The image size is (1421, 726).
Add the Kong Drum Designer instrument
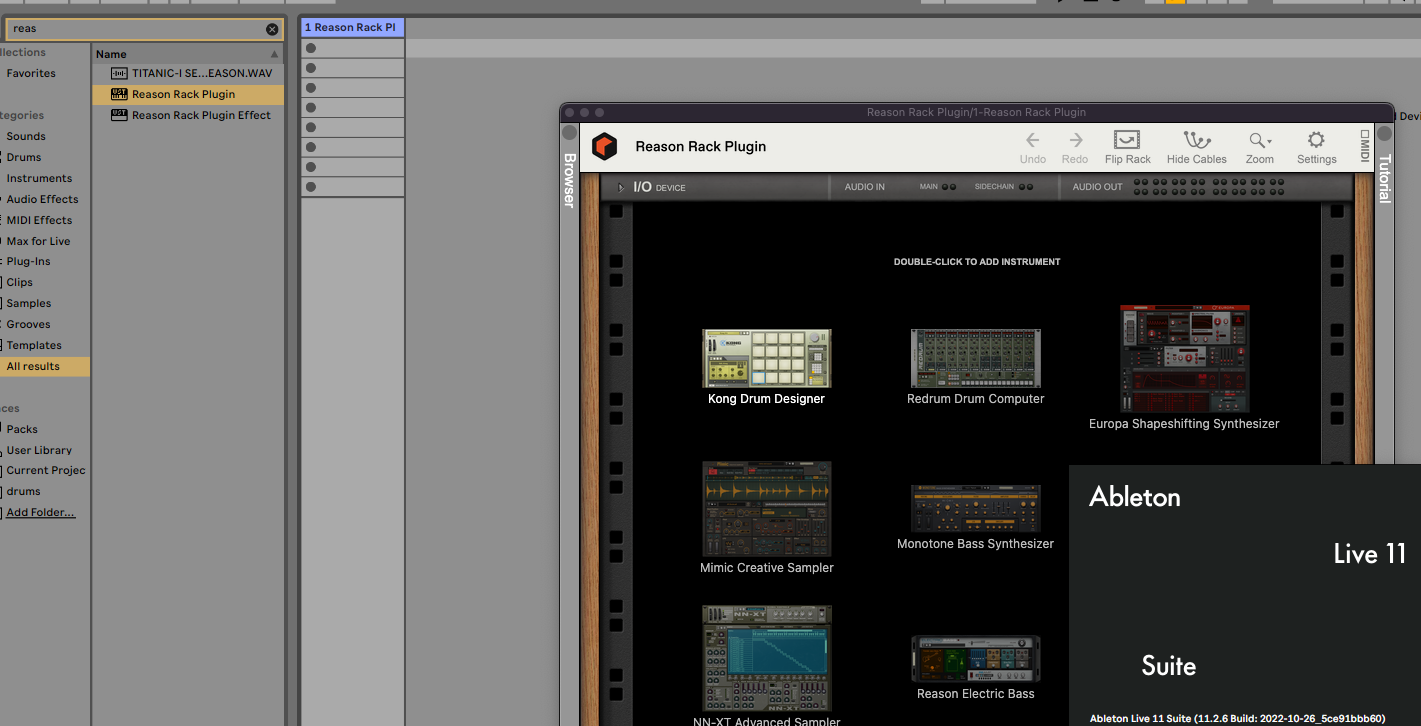pyautogui.click(x=767, y=358)
